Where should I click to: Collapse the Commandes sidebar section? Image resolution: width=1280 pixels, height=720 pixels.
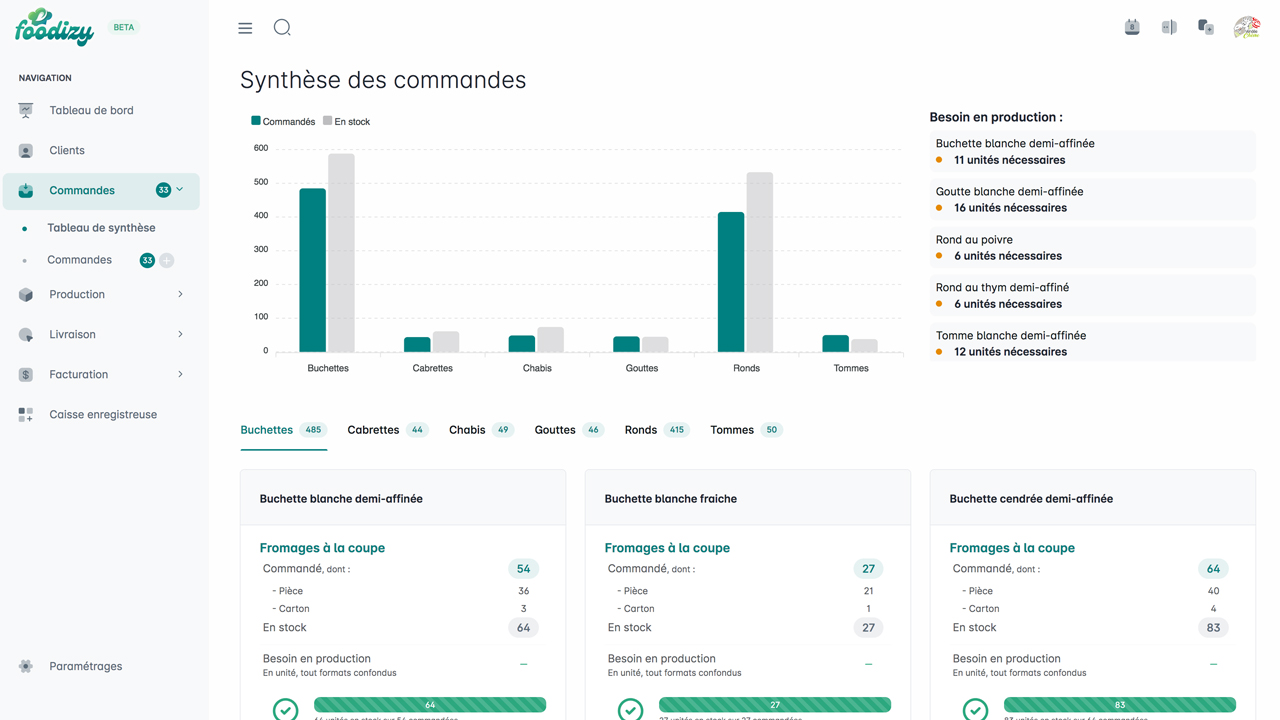(x=180, y=190)
